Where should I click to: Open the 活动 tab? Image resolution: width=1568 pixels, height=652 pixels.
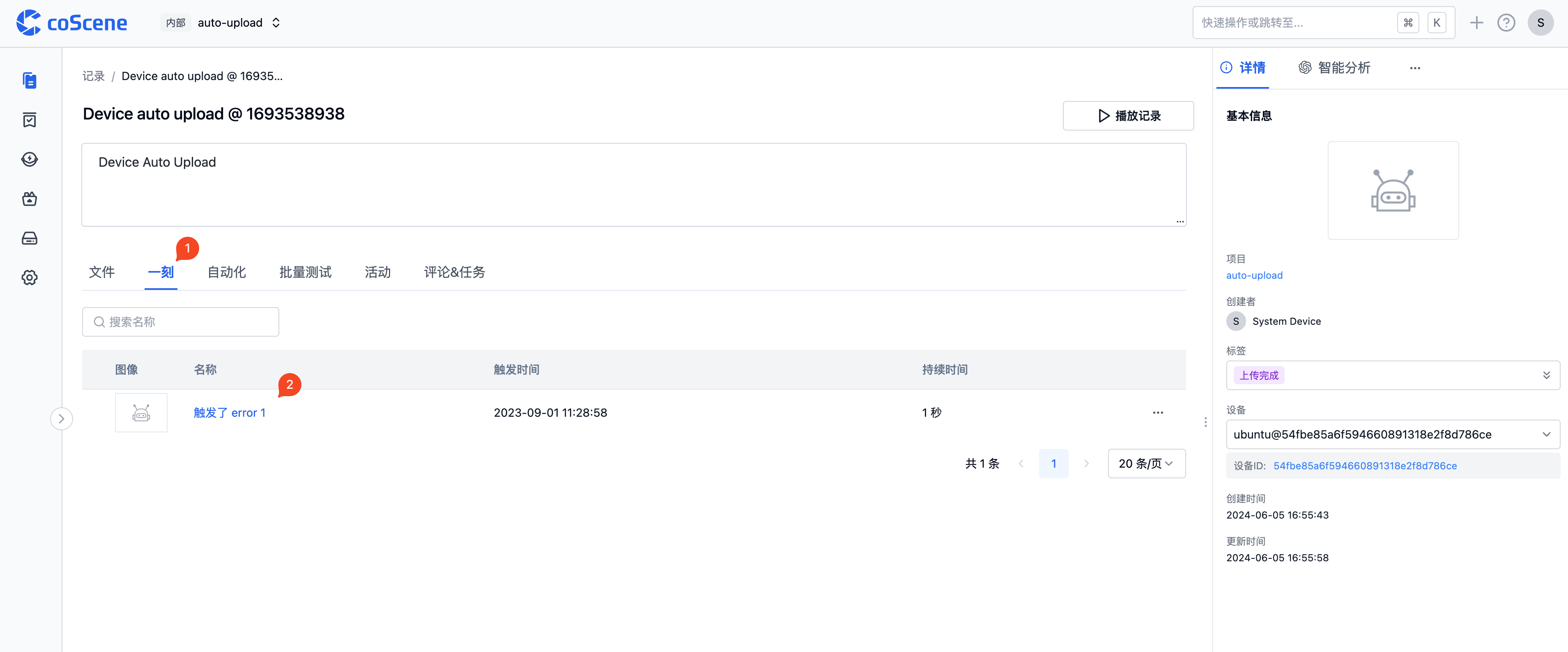click(x=377, y=272)
